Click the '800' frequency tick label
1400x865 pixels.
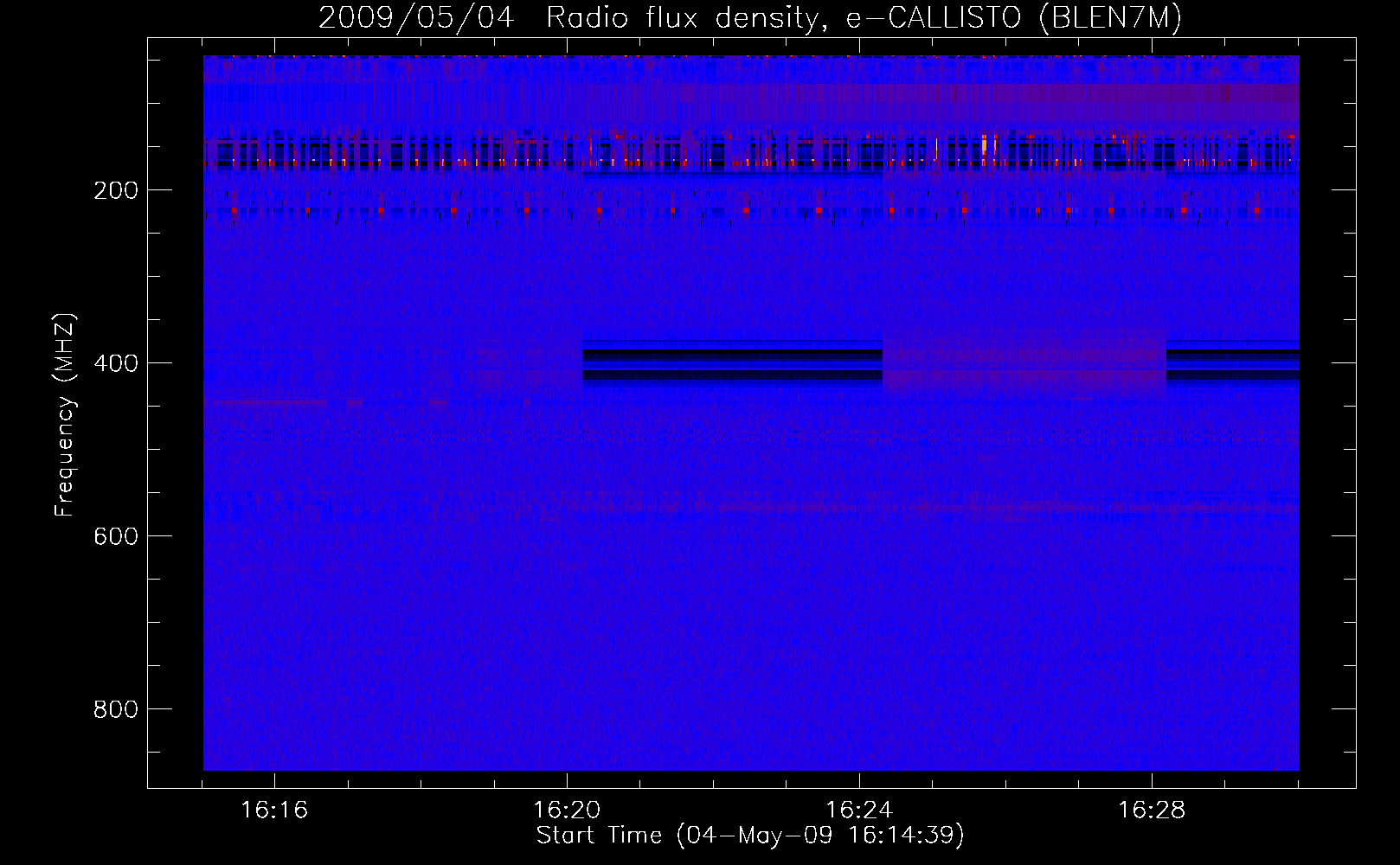(116, 709)
